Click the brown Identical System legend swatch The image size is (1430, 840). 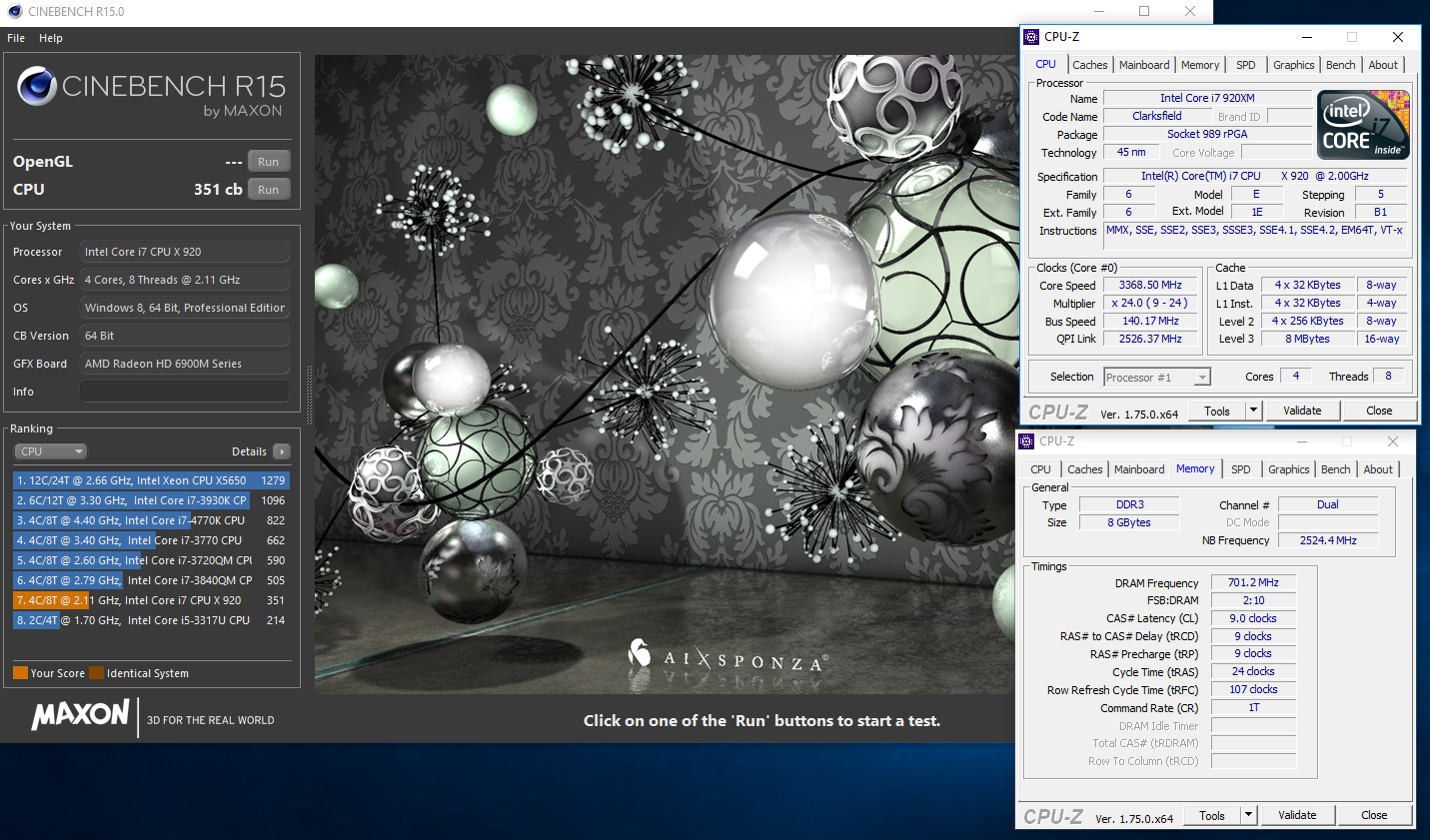(x=96, y=673)
